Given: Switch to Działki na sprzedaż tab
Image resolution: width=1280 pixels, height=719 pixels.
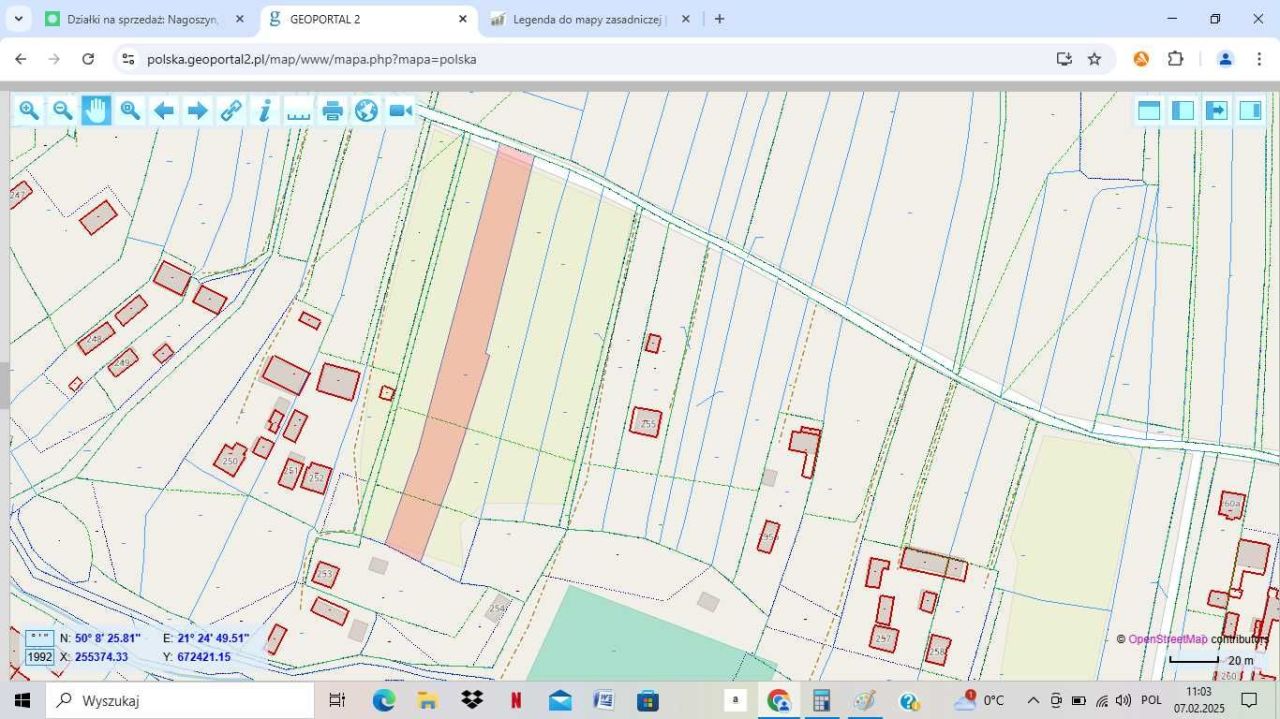Looking at the screenshot, I should coord(142,19).
